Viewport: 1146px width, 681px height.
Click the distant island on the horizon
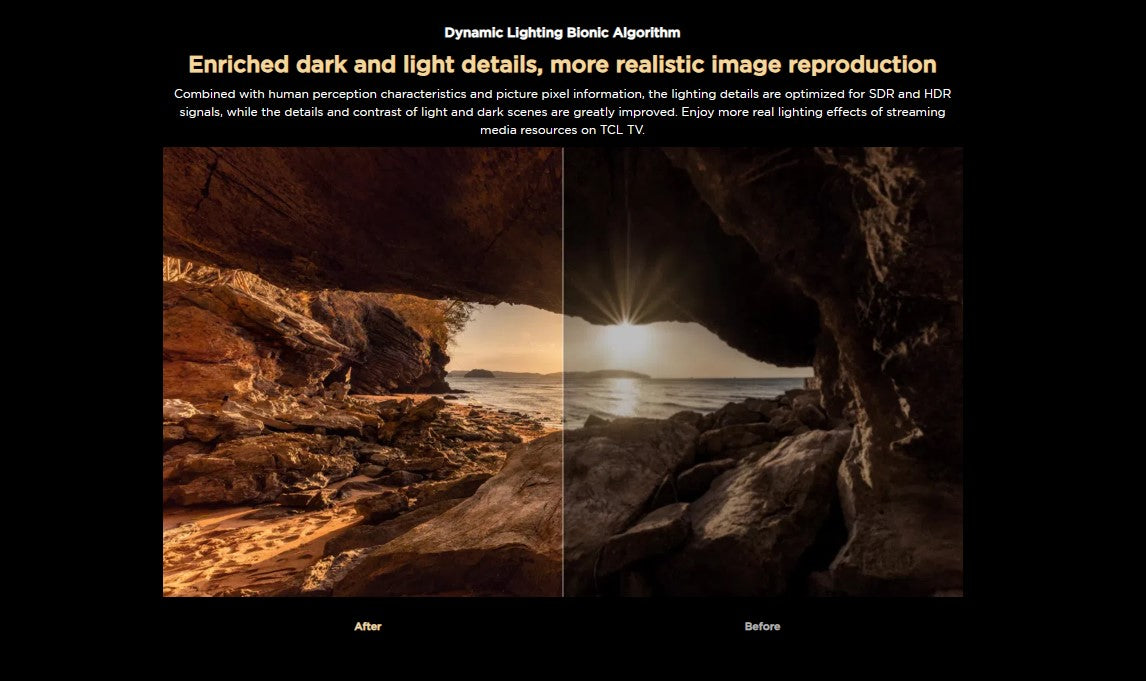coord(480,373)
